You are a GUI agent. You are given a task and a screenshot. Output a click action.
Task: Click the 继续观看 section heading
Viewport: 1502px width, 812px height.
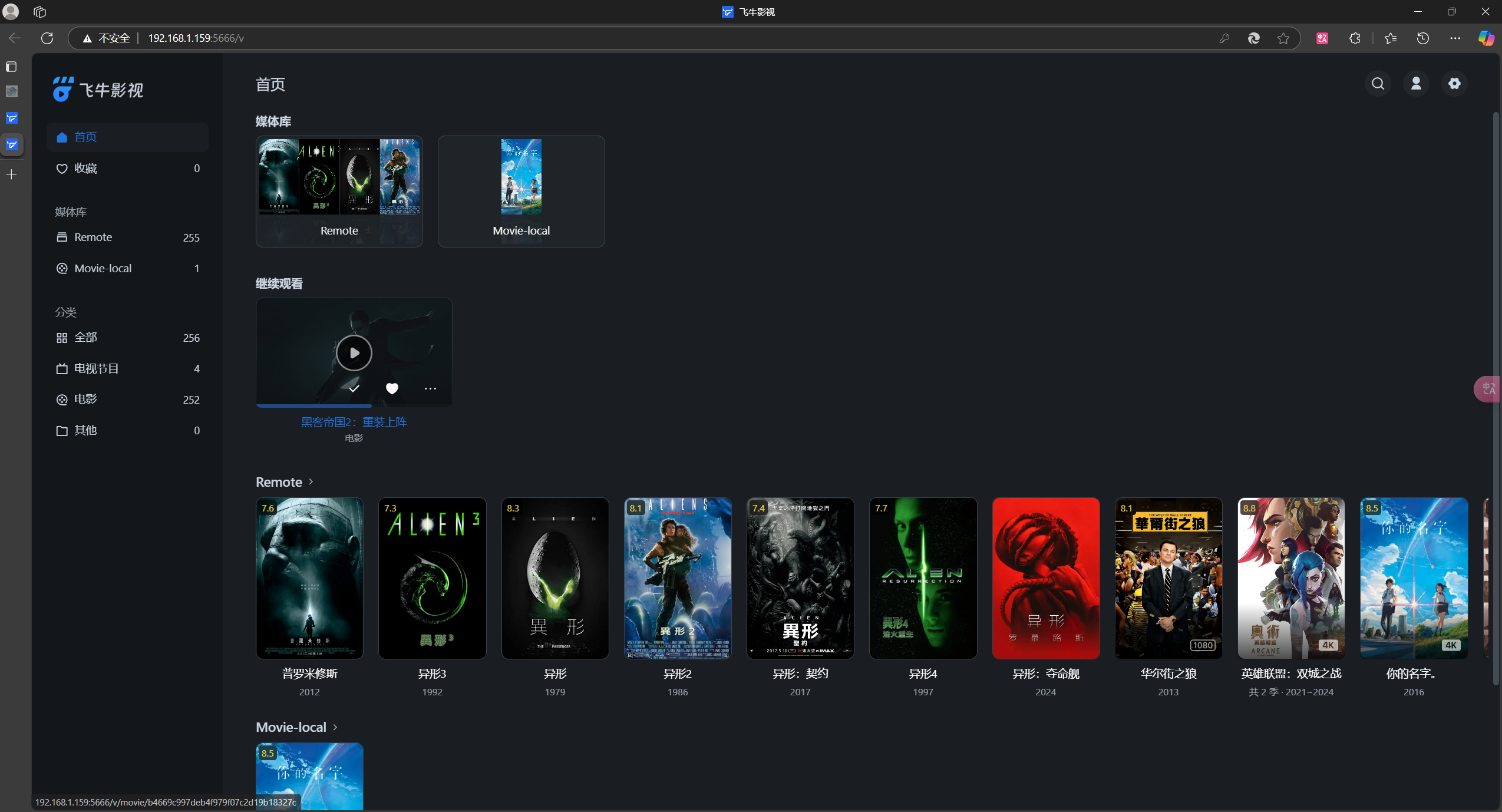coord(279,284)
